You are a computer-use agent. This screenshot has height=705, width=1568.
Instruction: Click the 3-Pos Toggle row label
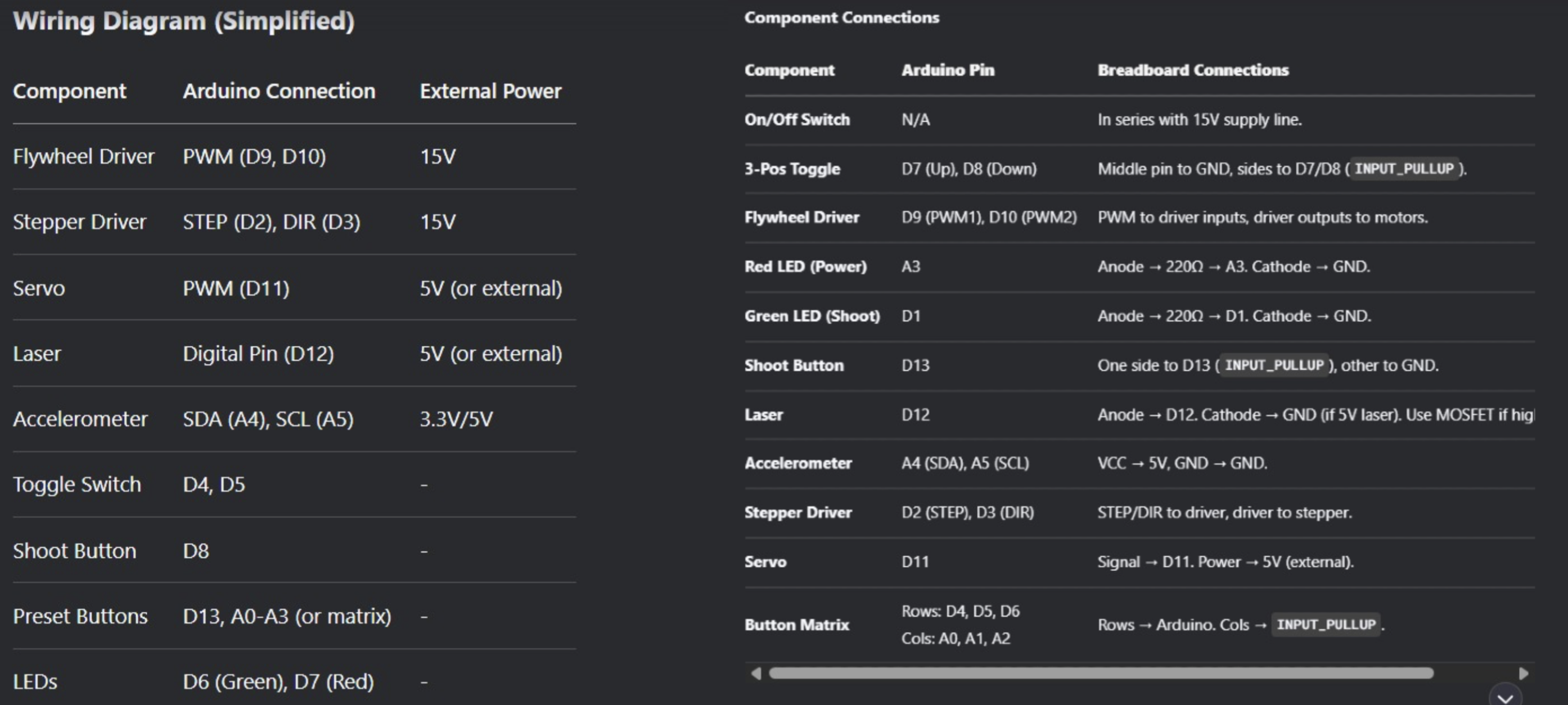(x=792, y=169)
